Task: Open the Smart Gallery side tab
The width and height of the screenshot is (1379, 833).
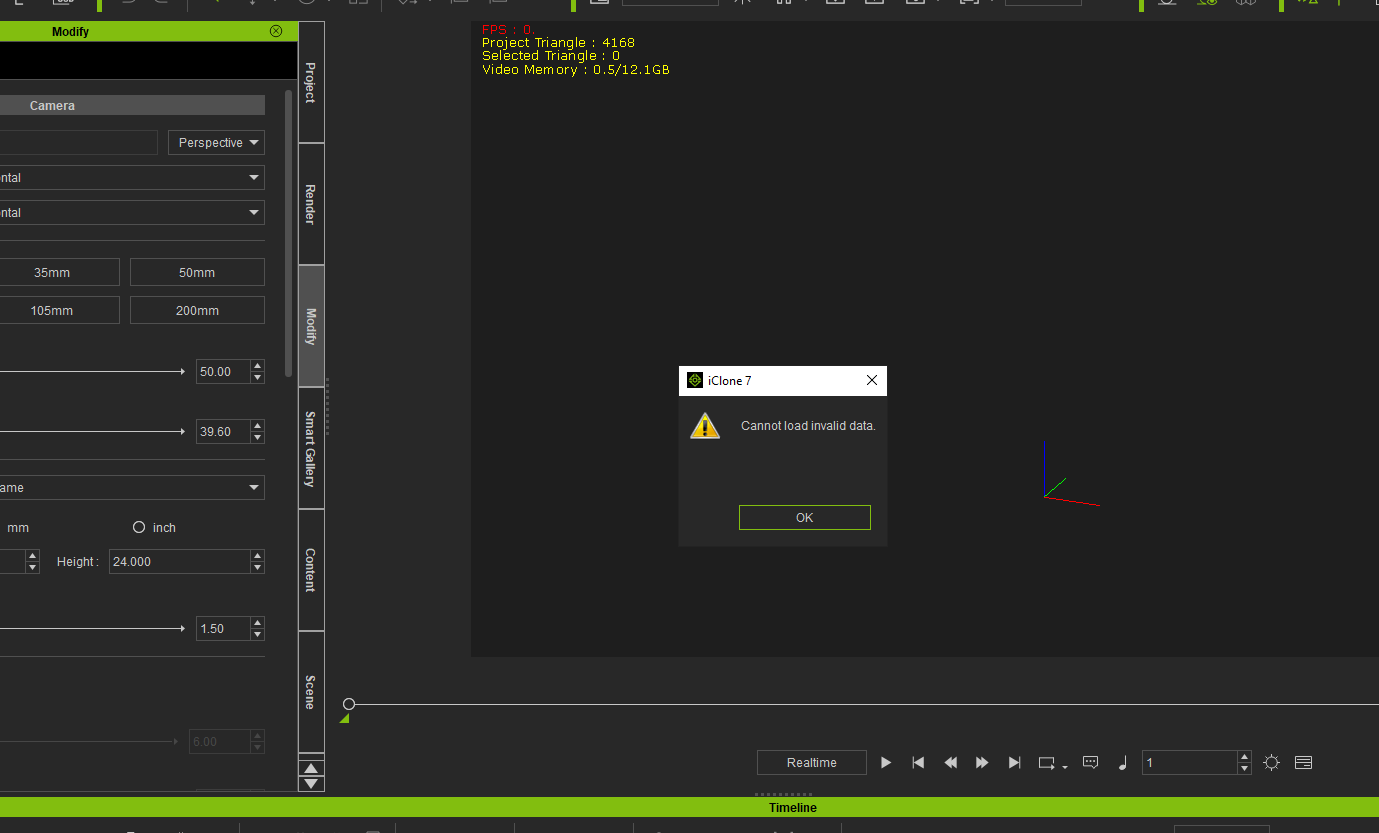Action: pos(311,448)
